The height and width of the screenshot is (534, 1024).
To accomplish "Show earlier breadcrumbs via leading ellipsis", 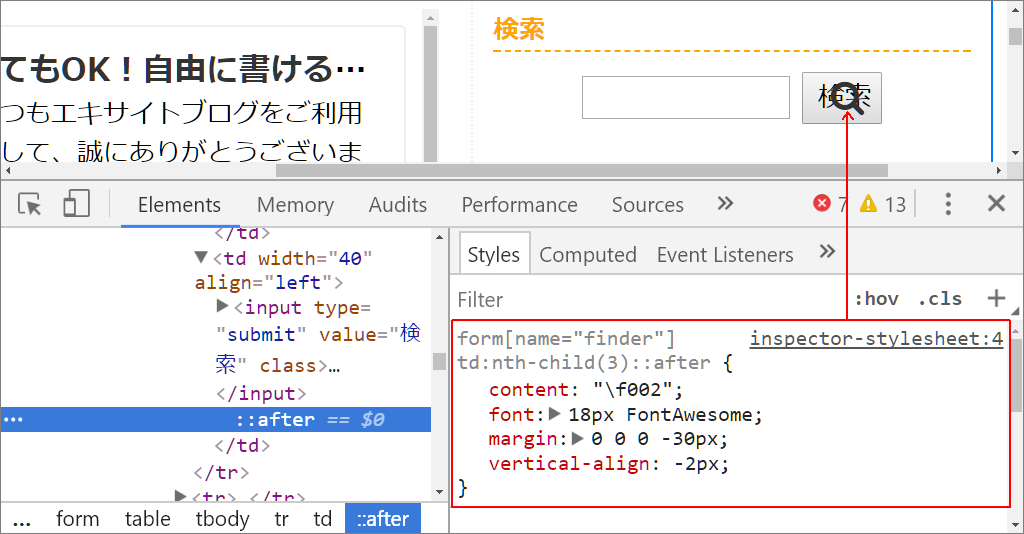I will pyautogui.click(x=22, y=520).
